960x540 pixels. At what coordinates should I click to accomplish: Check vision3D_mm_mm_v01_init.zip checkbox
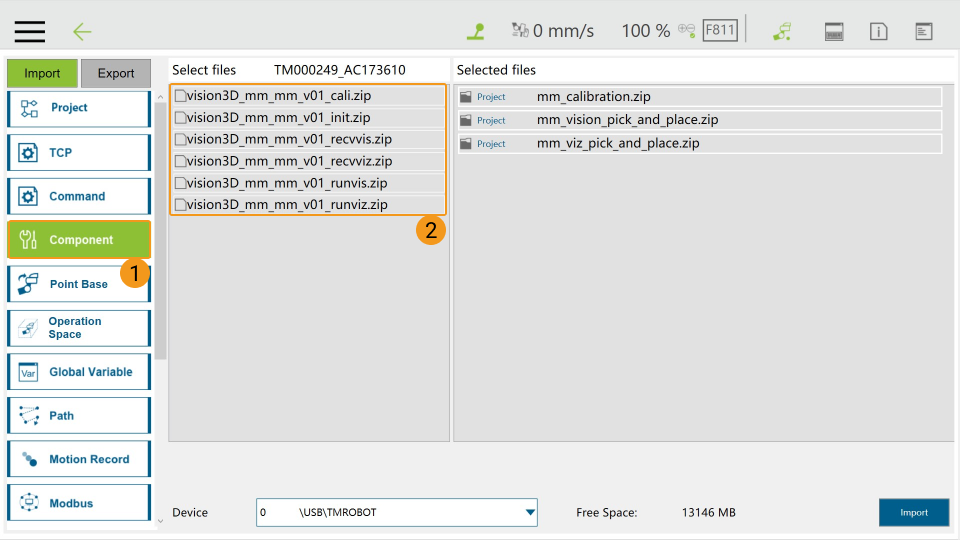[x=180, y=118]
